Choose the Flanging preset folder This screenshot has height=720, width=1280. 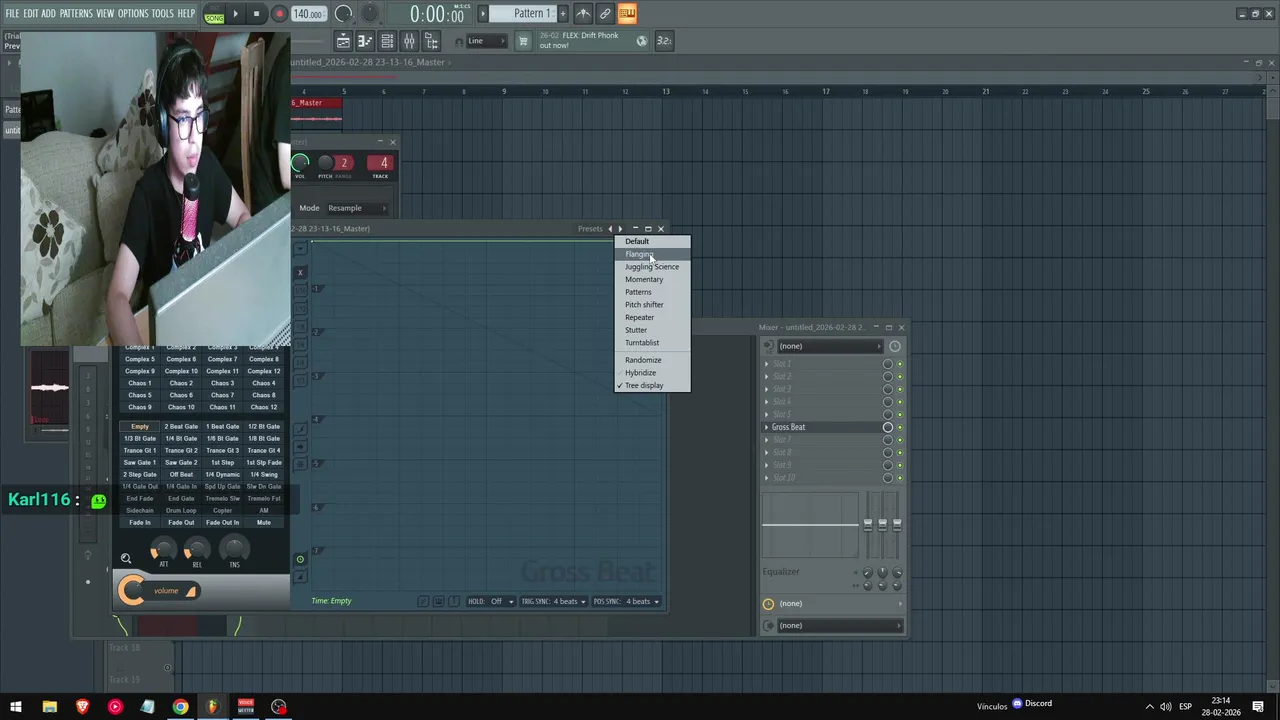click(x=652, y=254)
